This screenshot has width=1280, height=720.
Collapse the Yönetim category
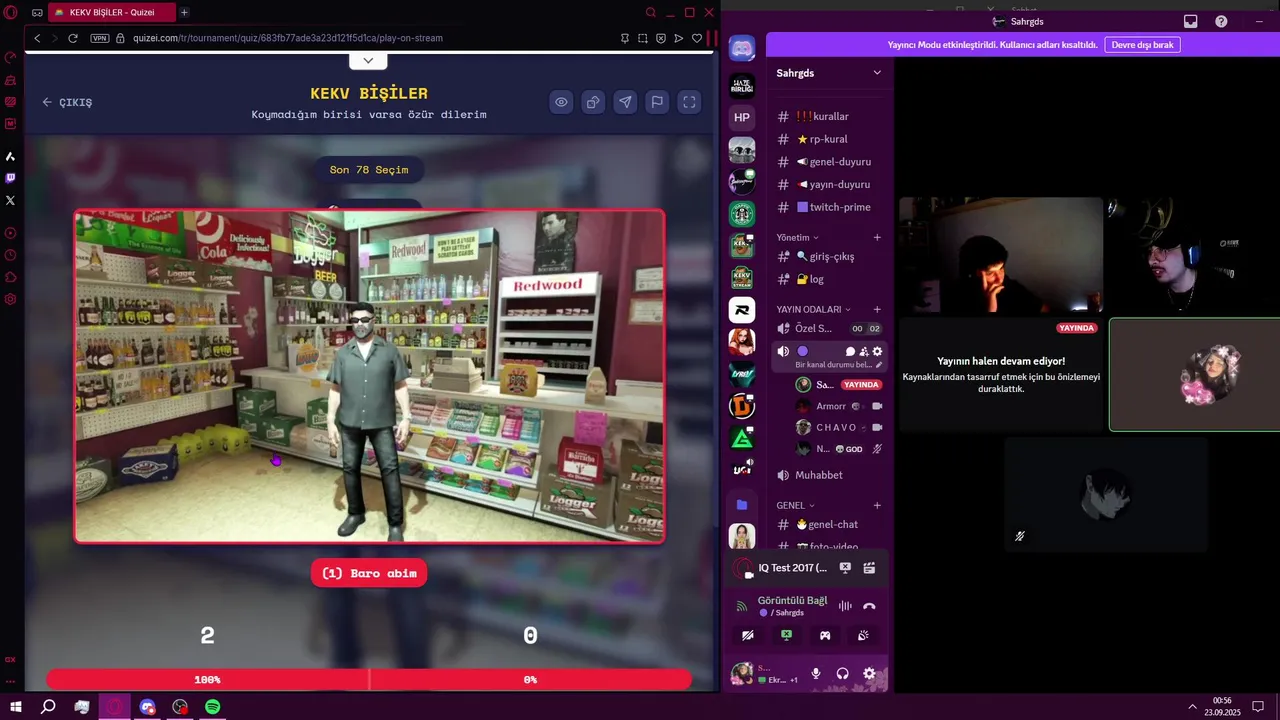pyautogui.click(x=797, y=238)
